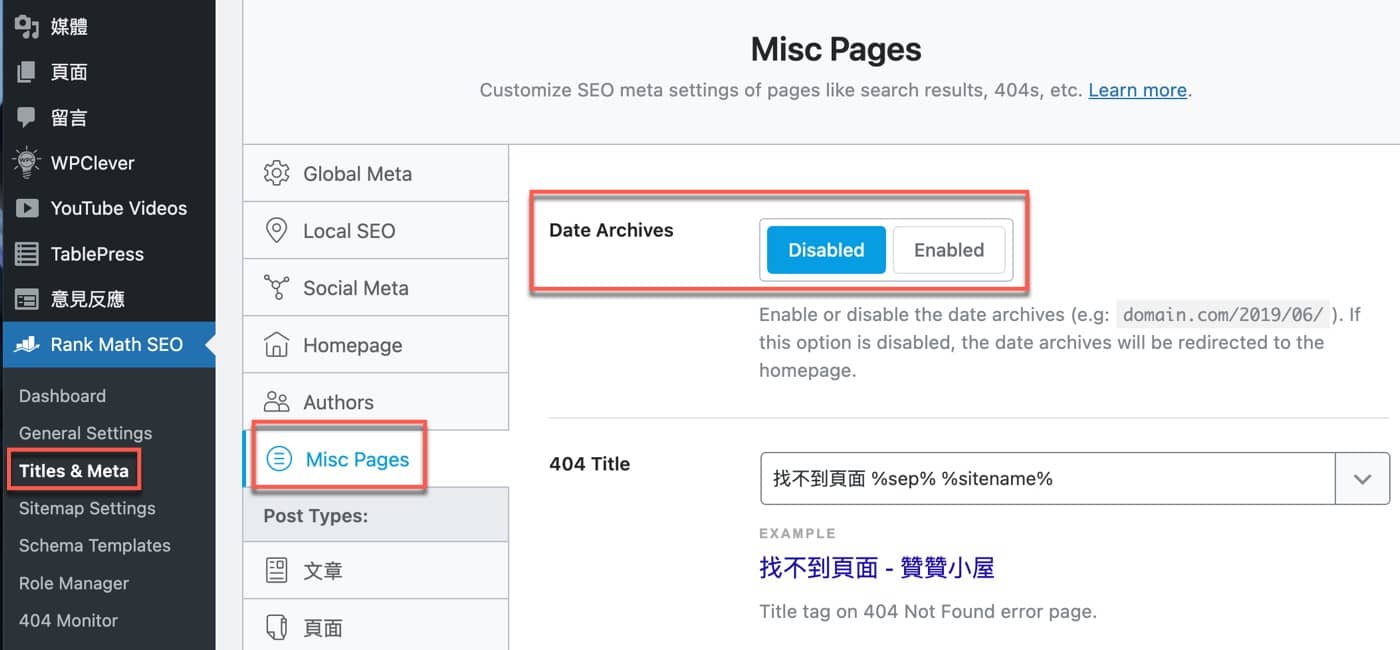Image resolution: width=1400 pixels, height=650 pixels.
Task: Click the WPClever lightbulb icon
Action: [27, 163]
